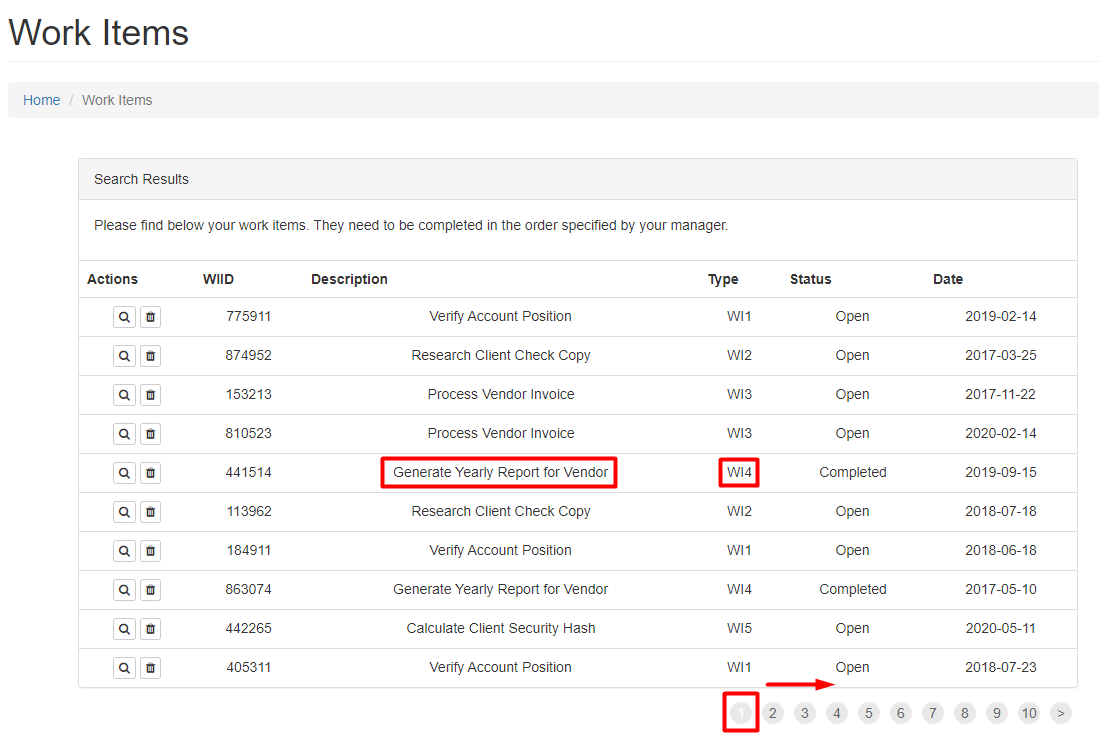Click the 'Work Items' breadcrumb text
Image resolution: width=1099 pixels, height=750 pixels.
[x=117, y=100]
